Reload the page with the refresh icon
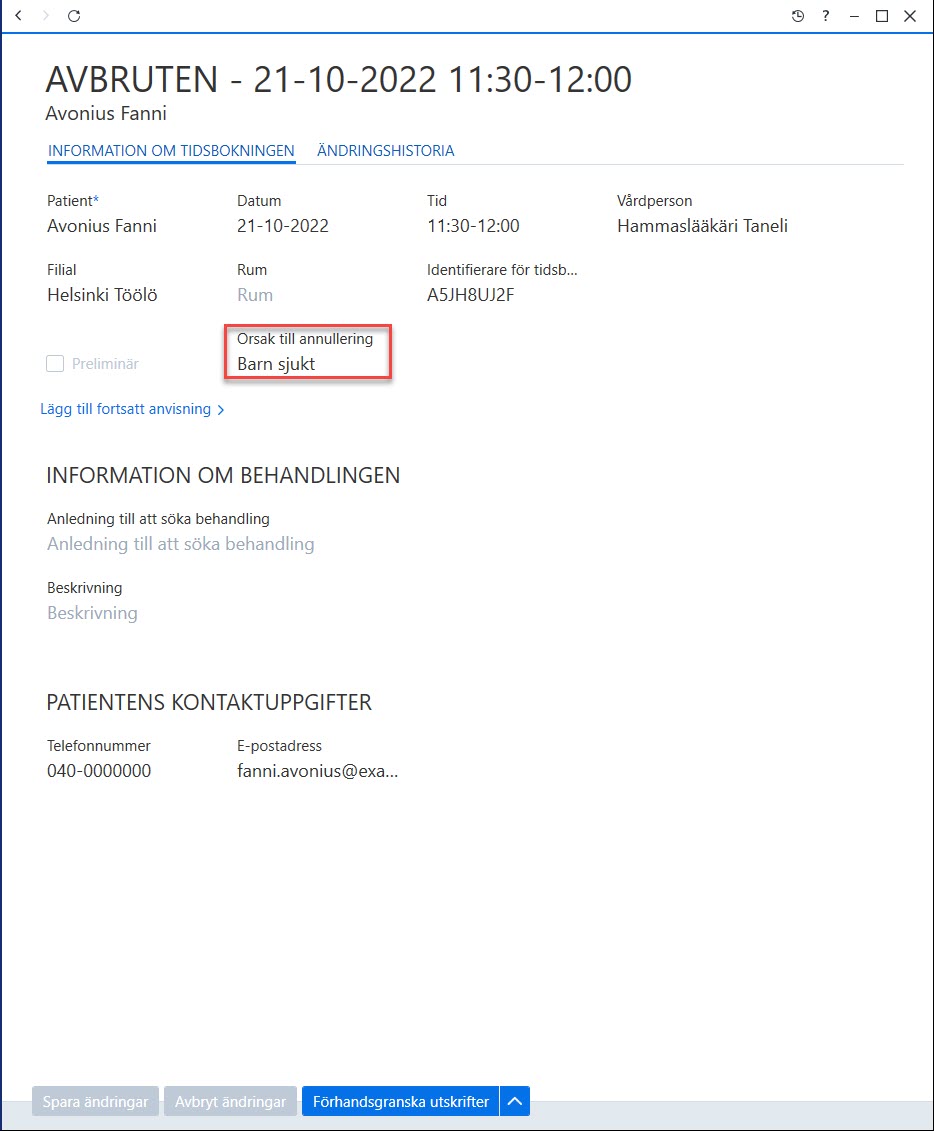The width and height of the screenshot is (934, 1131). [74, 16]
